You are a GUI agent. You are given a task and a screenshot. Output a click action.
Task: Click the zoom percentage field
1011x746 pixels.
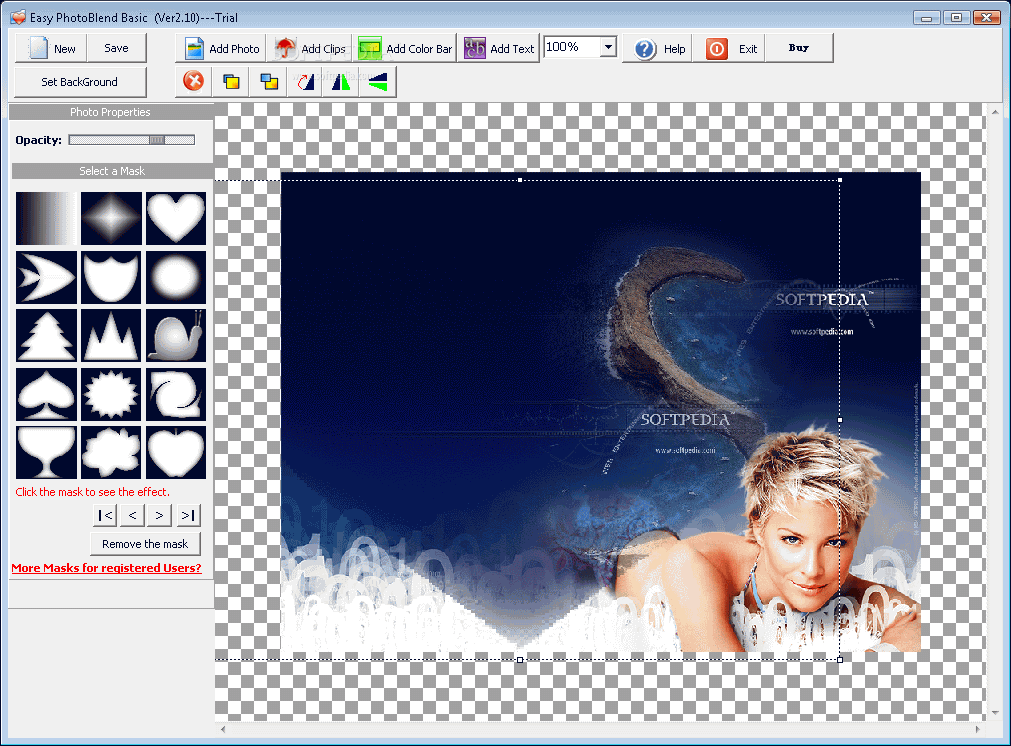(572, 46)
